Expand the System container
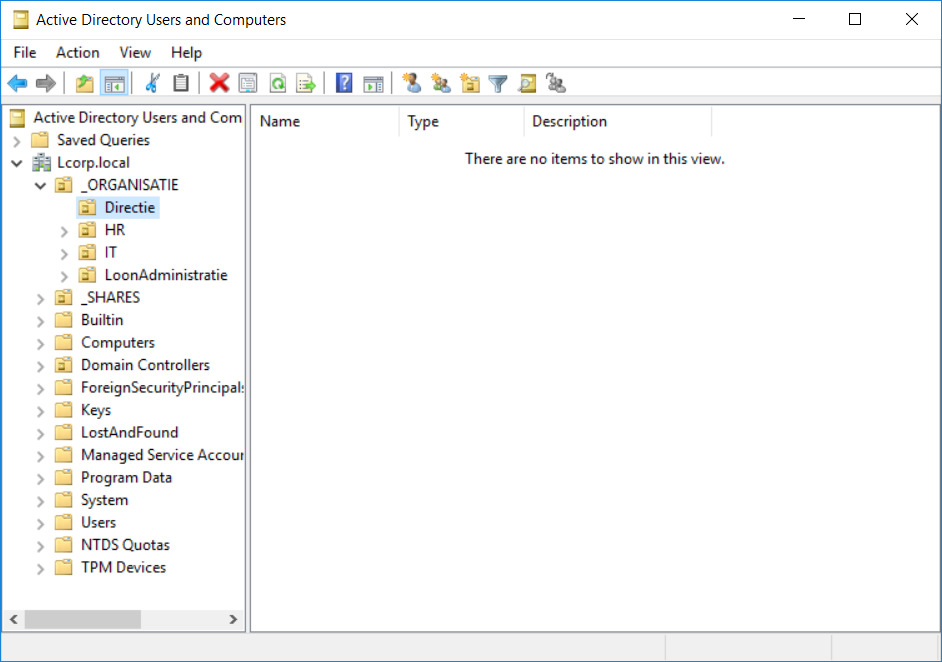Screen dimensions: 942x662 tap(40, 501)
